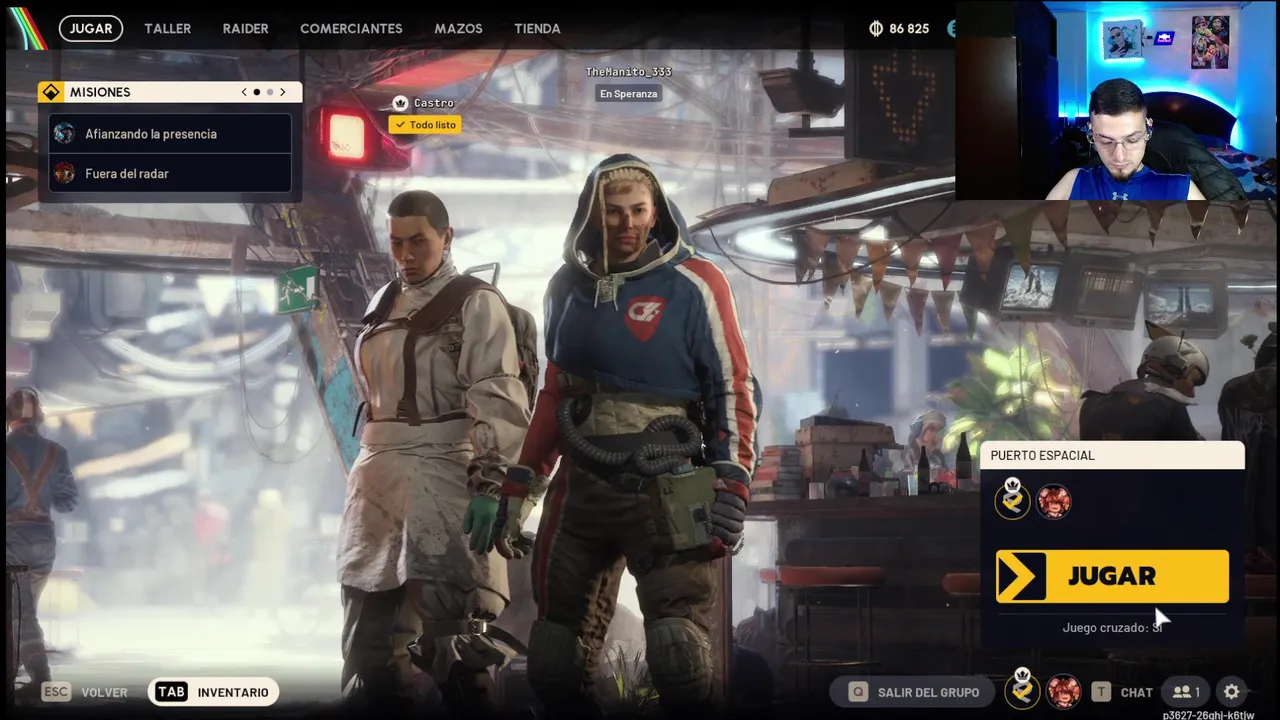Click the streamer webcam overlay
1280x720 pixels.
[x=1117, y=100]
